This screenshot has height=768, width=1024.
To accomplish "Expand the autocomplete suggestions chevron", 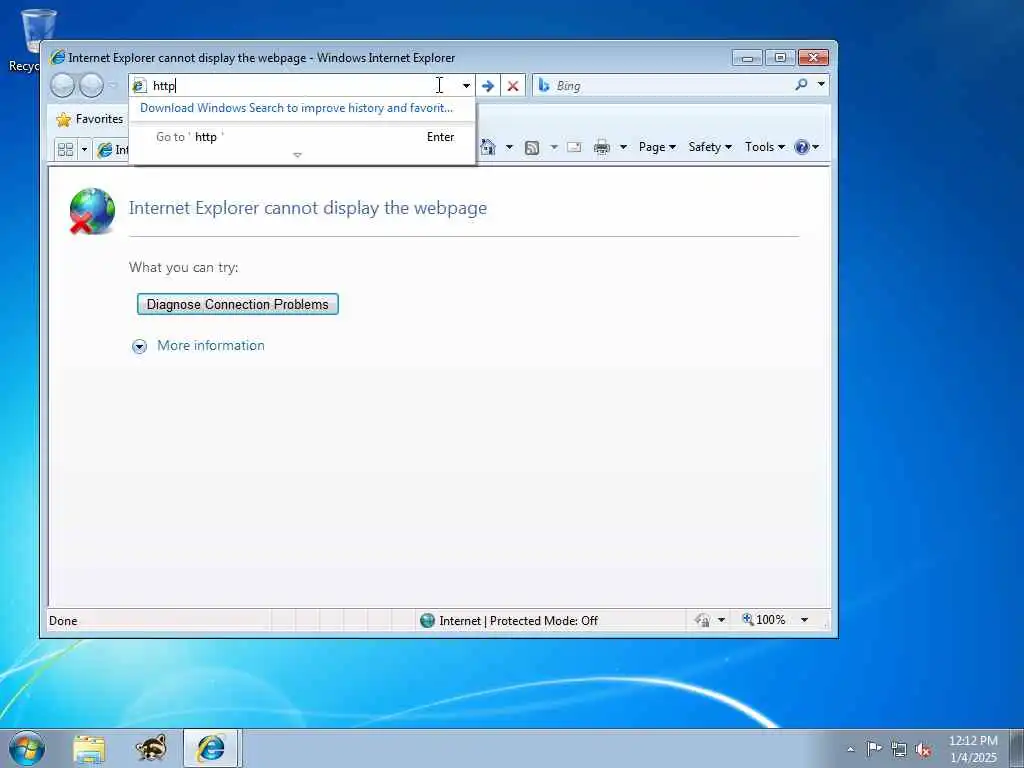I will (297, 155).
